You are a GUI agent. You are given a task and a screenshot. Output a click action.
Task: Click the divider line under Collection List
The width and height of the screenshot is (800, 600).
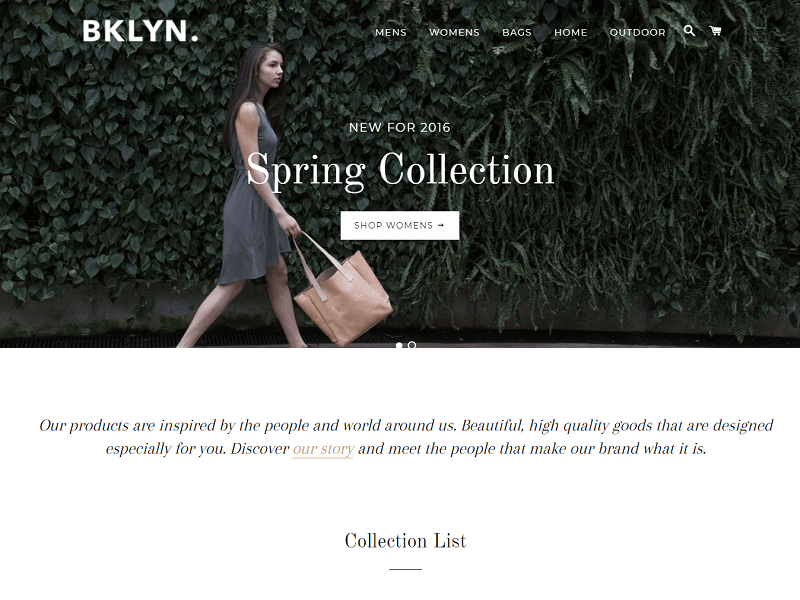coord(406,569)
